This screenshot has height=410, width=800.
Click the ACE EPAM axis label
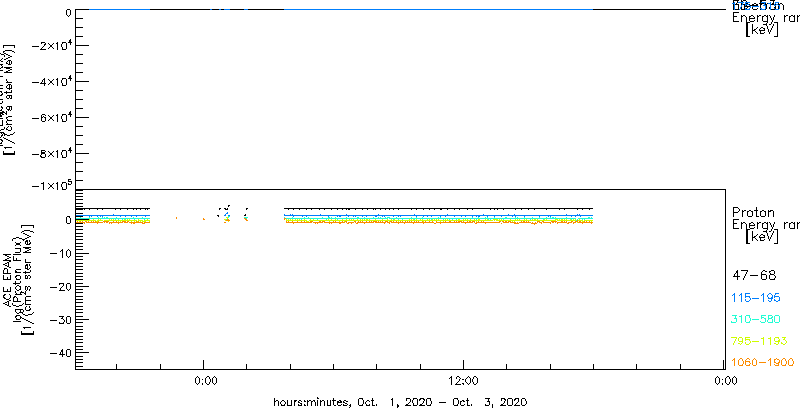tap(8, 280)
